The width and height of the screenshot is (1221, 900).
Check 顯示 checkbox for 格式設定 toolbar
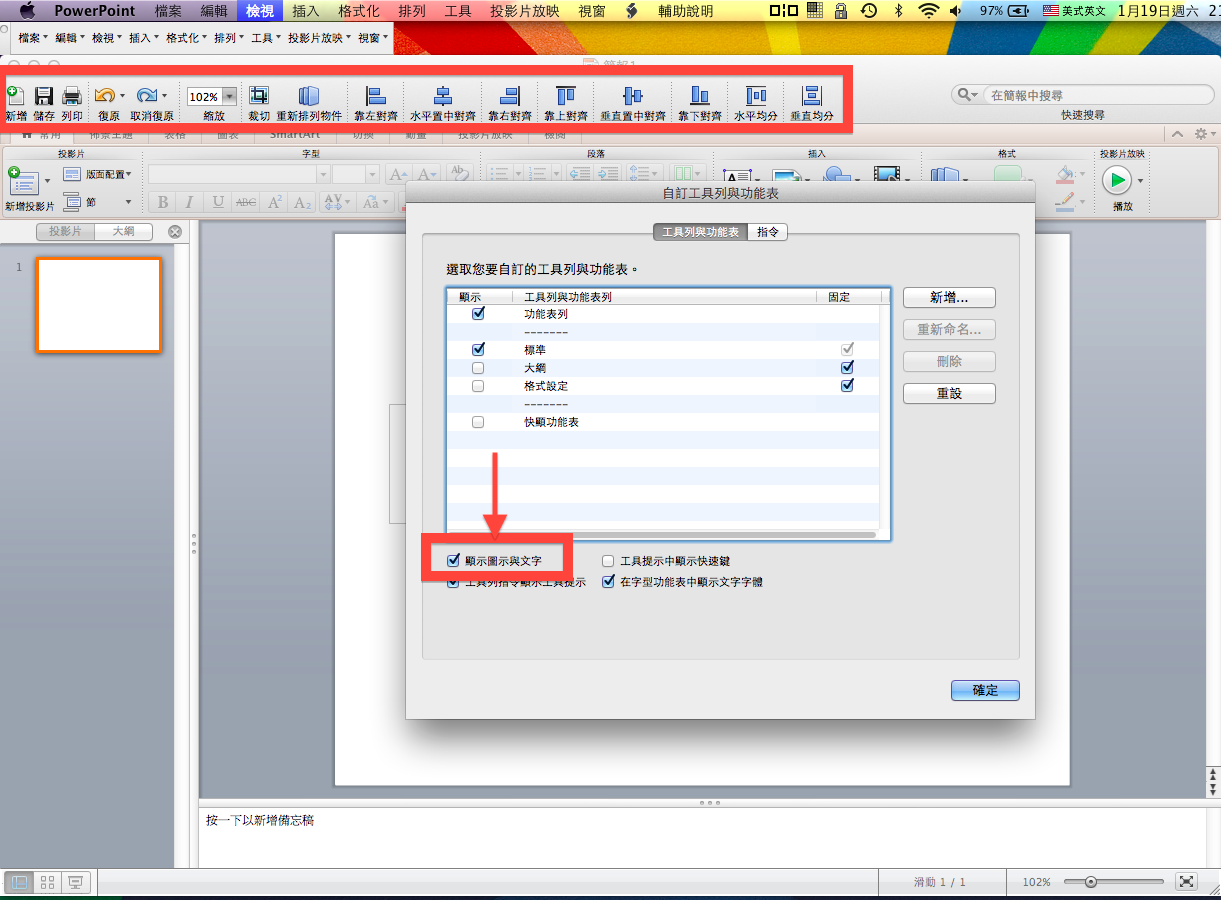[478, 386]
